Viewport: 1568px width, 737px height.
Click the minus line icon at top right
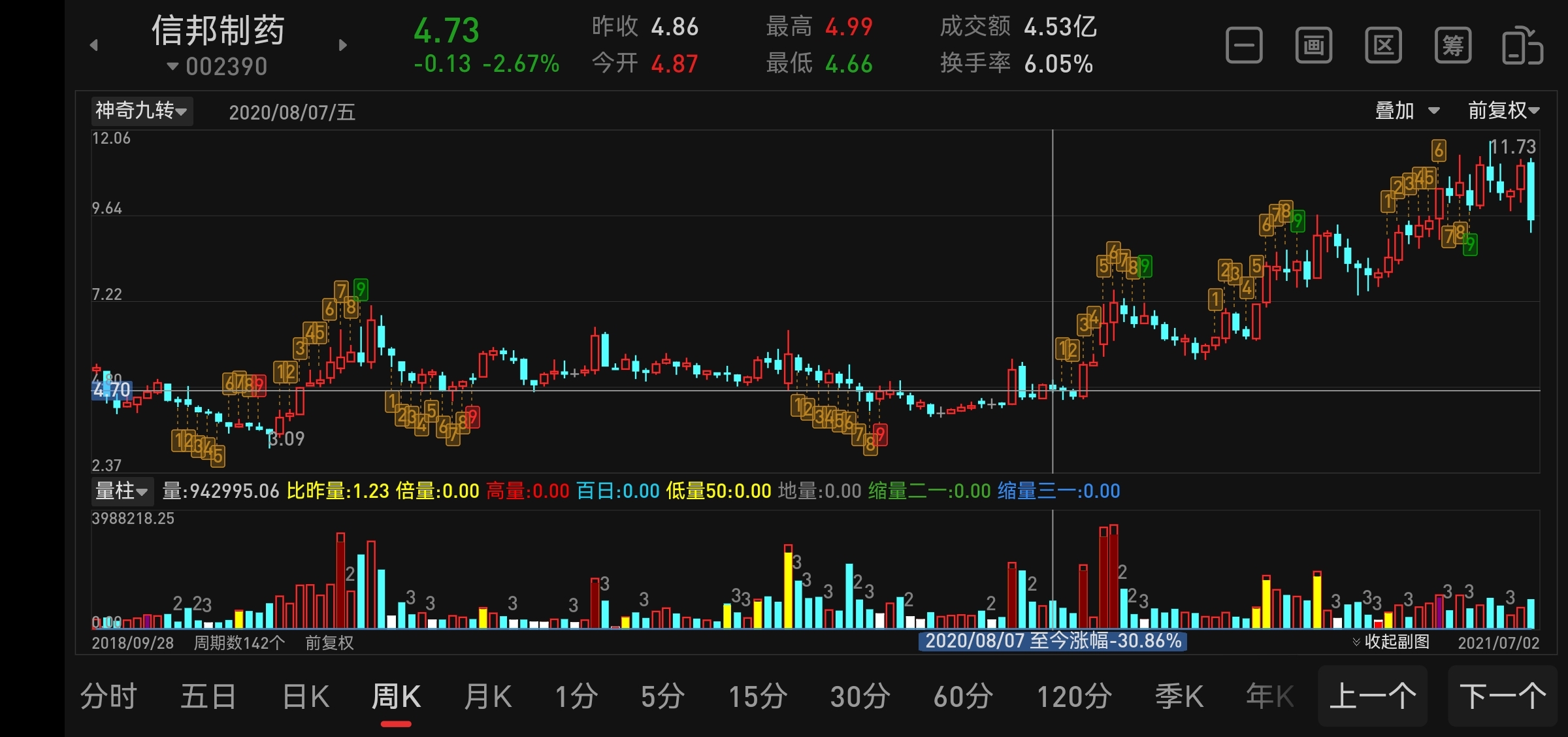tap(1244, 45)
